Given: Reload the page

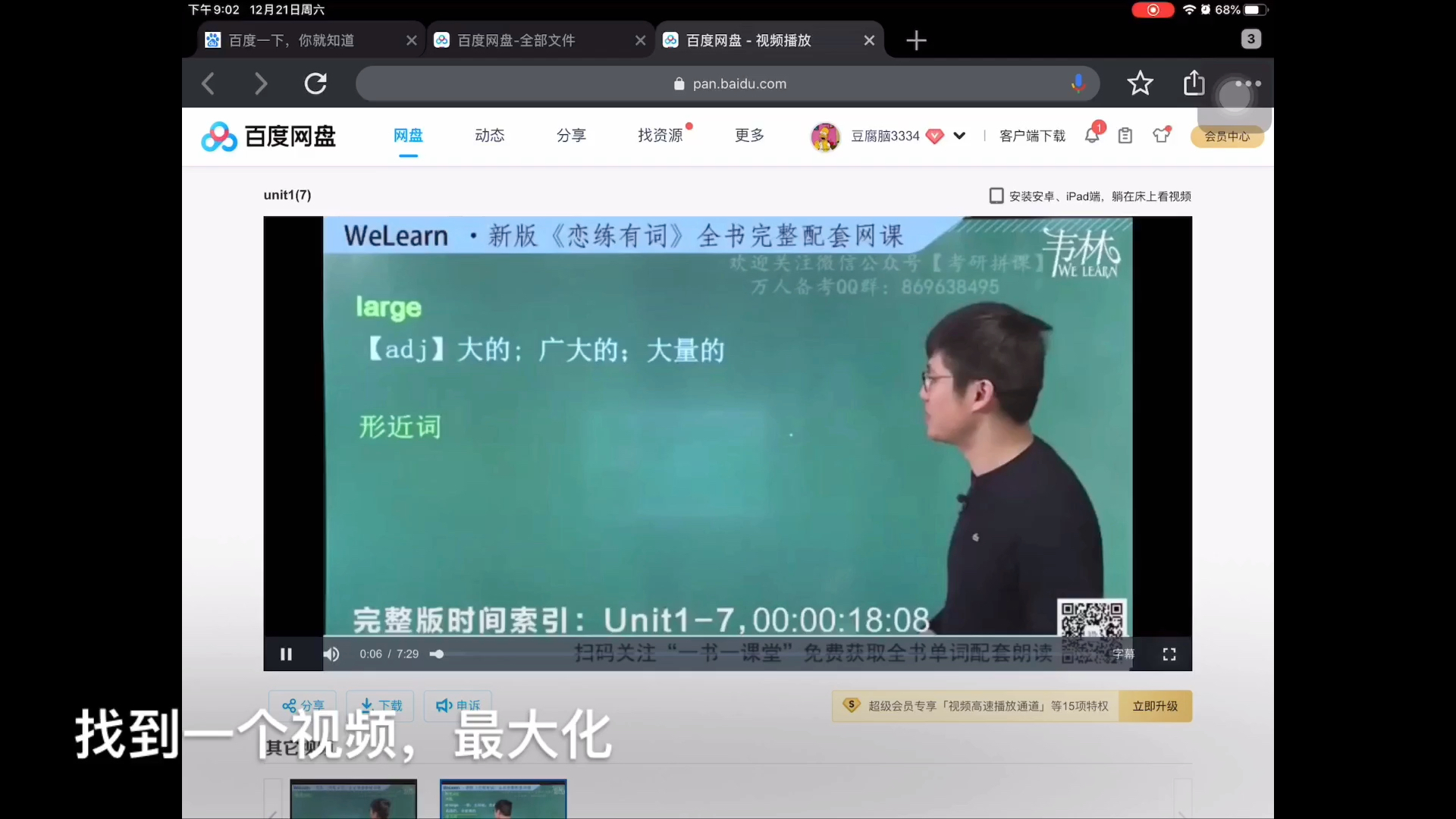Looking at the screenshot, I should (315, 83).
